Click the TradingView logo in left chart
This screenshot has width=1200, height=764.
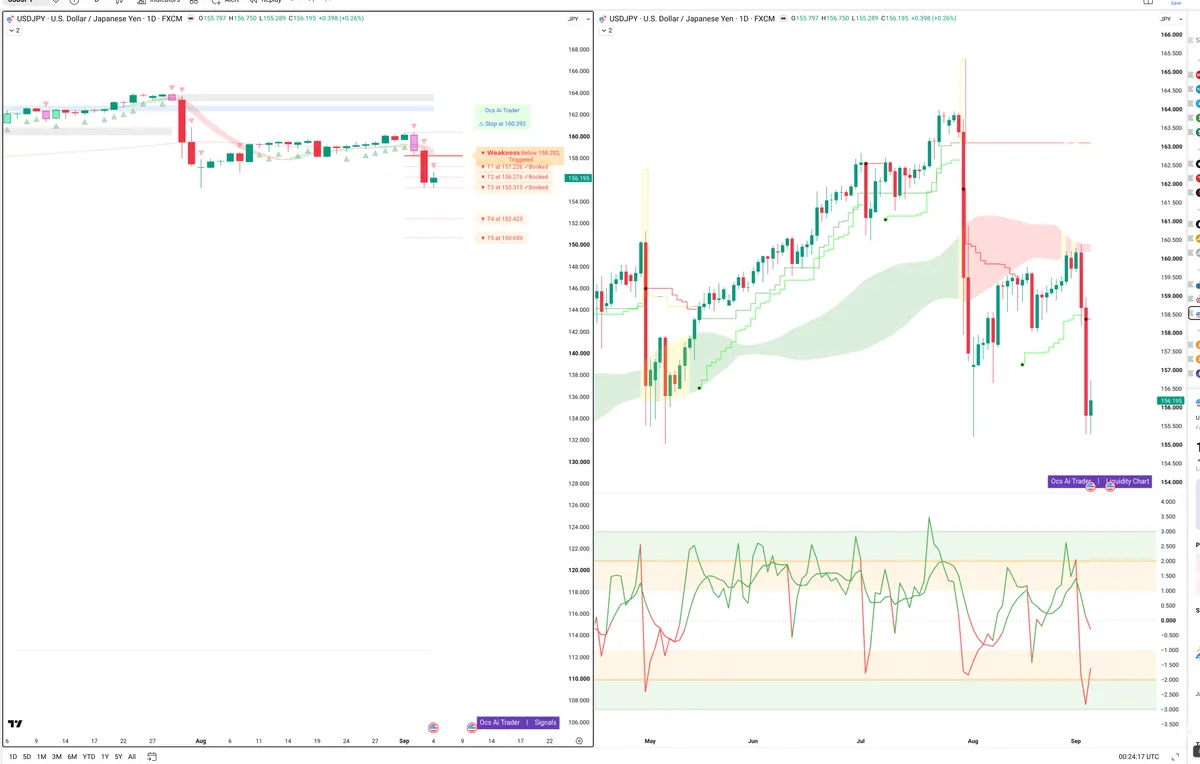15,723
